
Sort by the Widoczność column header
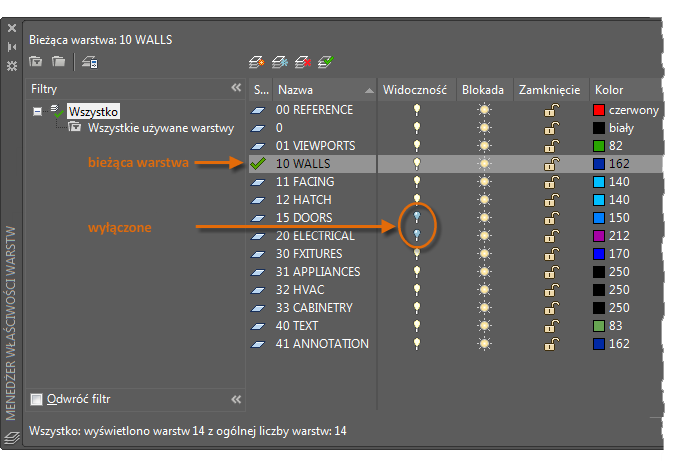(x=416, y=90)
